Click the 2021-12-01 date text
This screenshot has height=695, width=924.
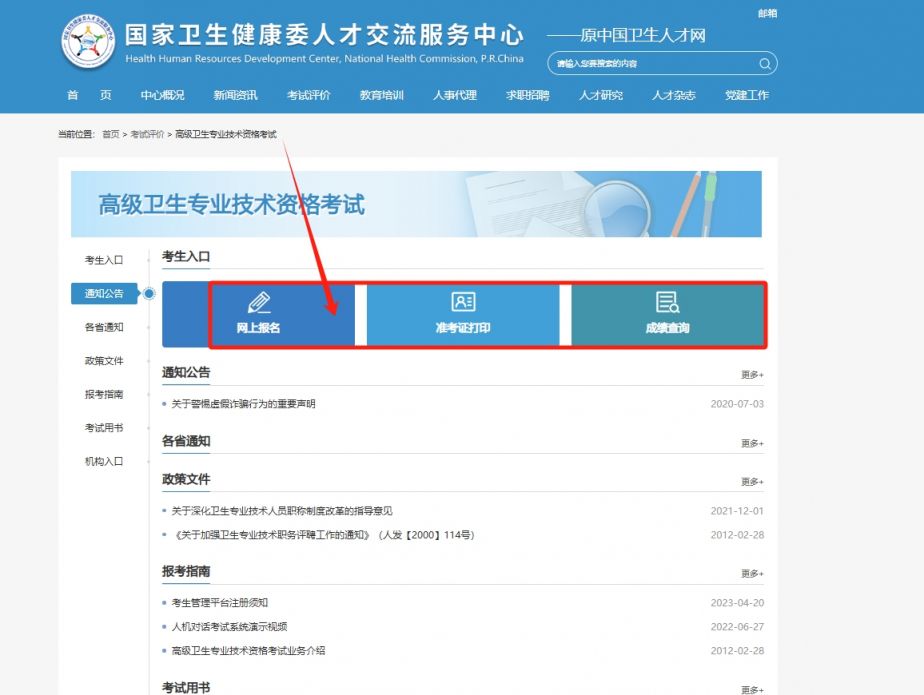pos(737,511)
